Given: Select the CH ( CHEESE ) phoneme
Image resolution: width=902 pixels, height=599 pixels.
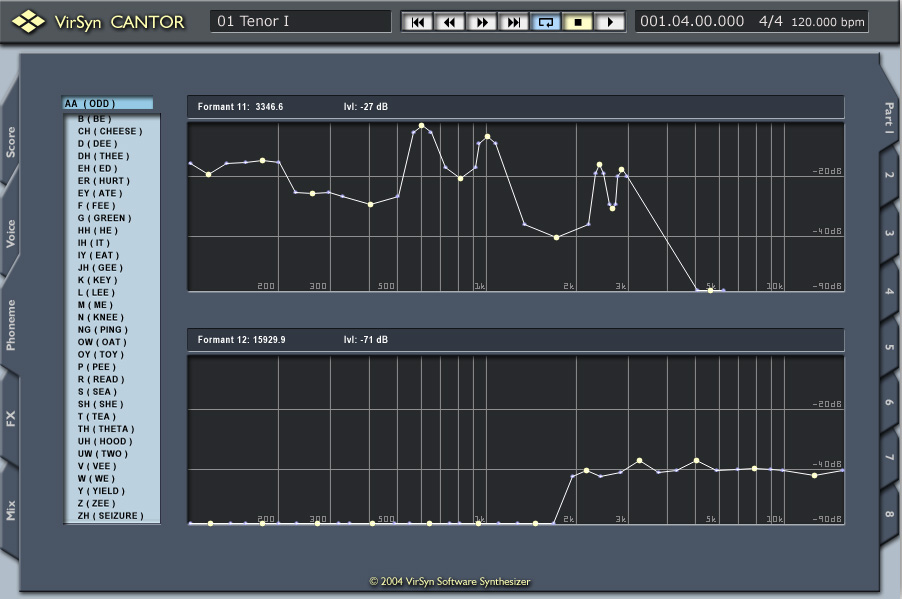Looking at the screenshot, I should click(x=112, y=131).
